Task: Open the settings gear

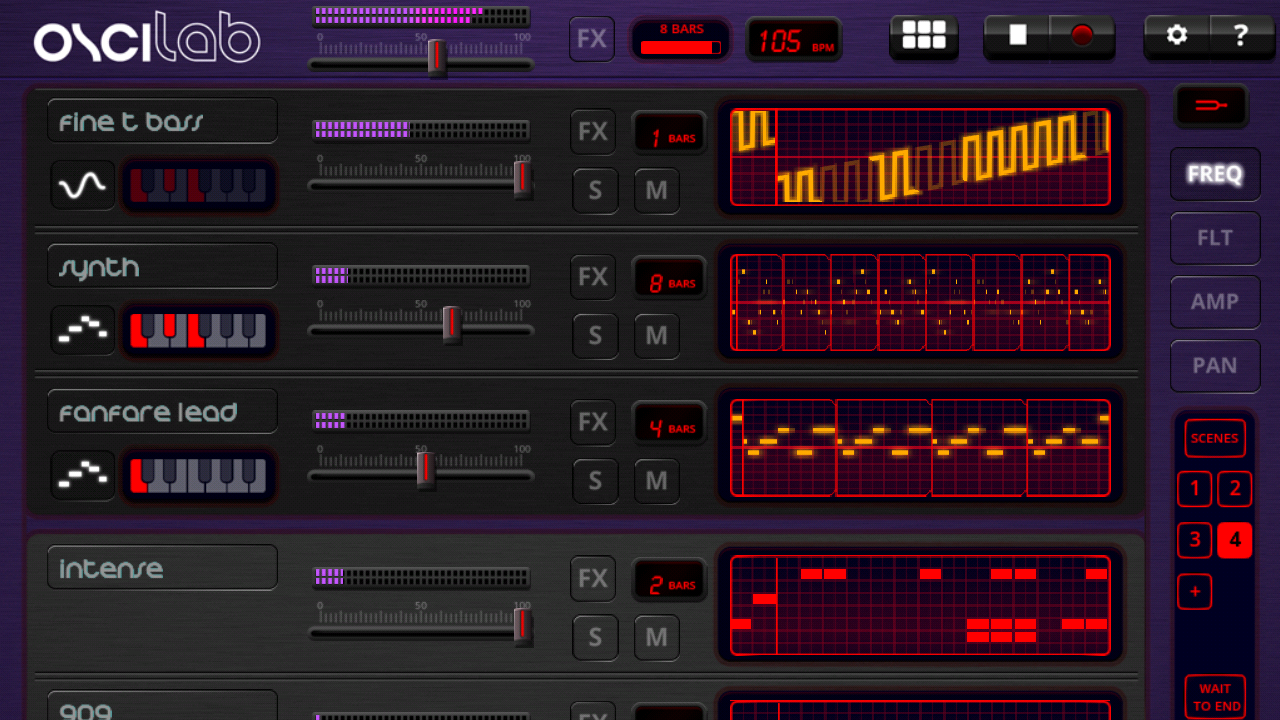Action: click(x=1176, y=35)
